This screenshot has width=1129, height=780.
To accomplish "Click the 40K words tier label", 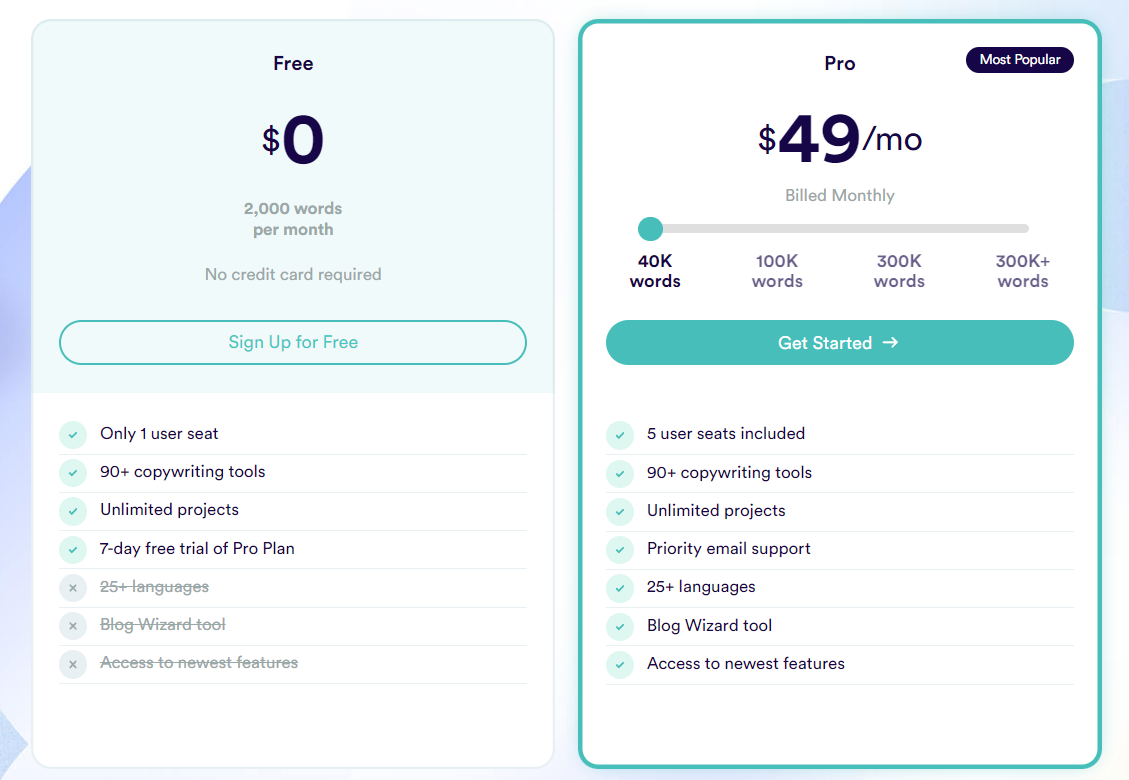I will point(655,271).
